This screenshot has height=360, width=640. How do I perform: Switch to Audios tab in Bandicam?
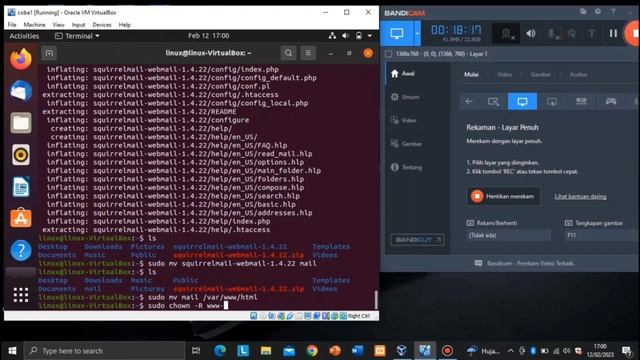point(578,74)
